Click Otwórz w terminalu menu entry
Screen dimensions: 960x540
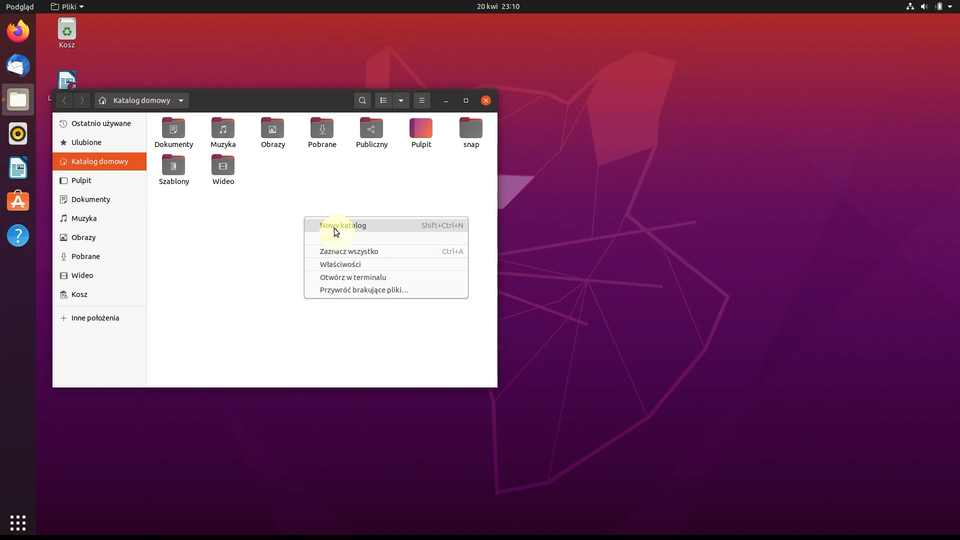(x=353, y=277)
